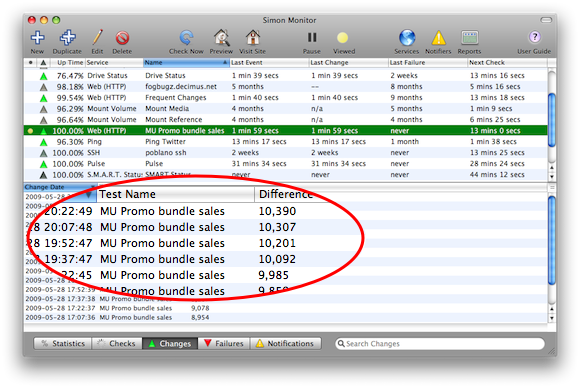Sort by the Next Check column header
This screenshot has height=388, width=580.
[507, 63]
